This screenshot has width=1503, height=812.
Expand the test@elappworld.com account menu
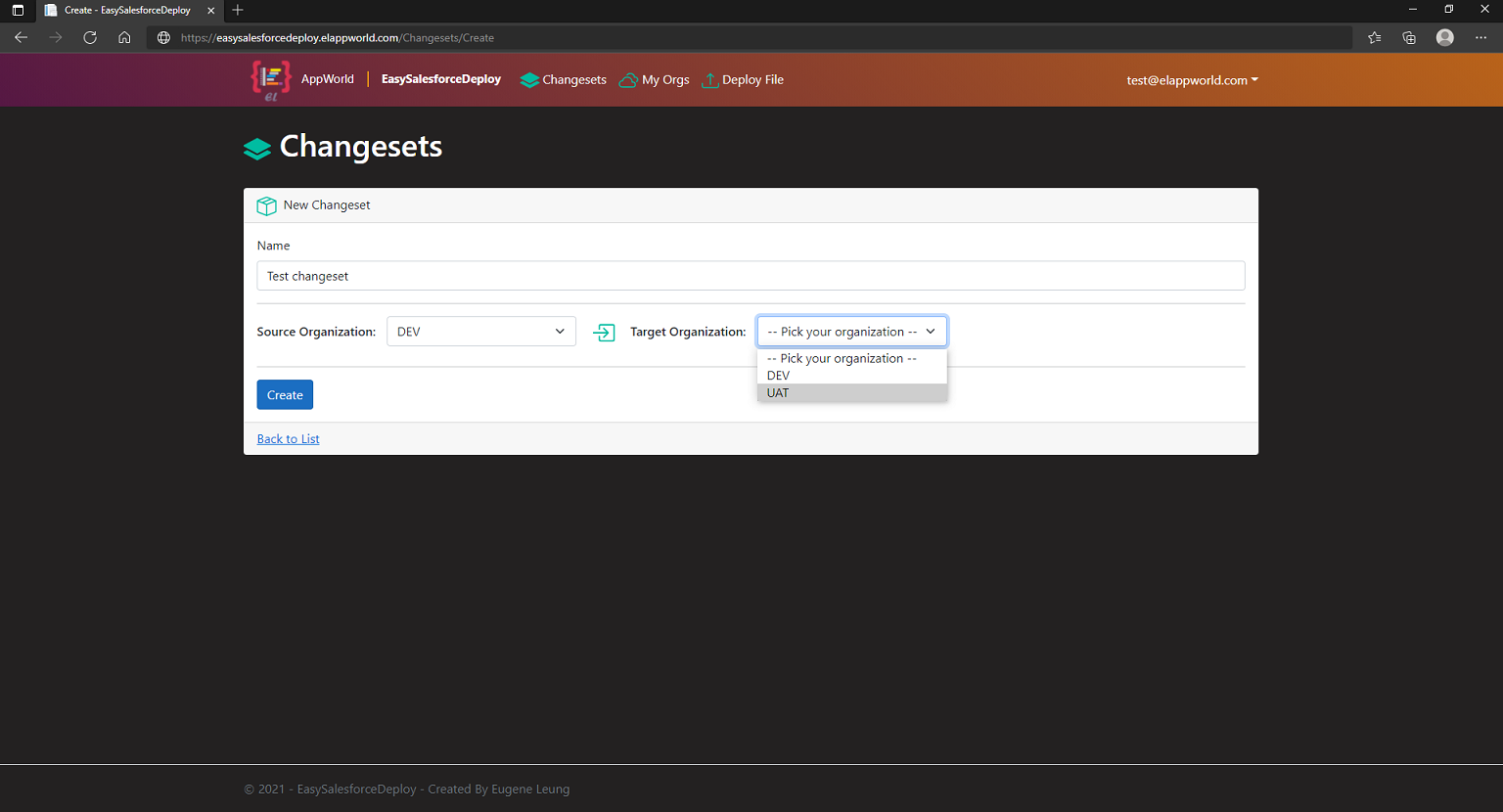pos(1192,80)
